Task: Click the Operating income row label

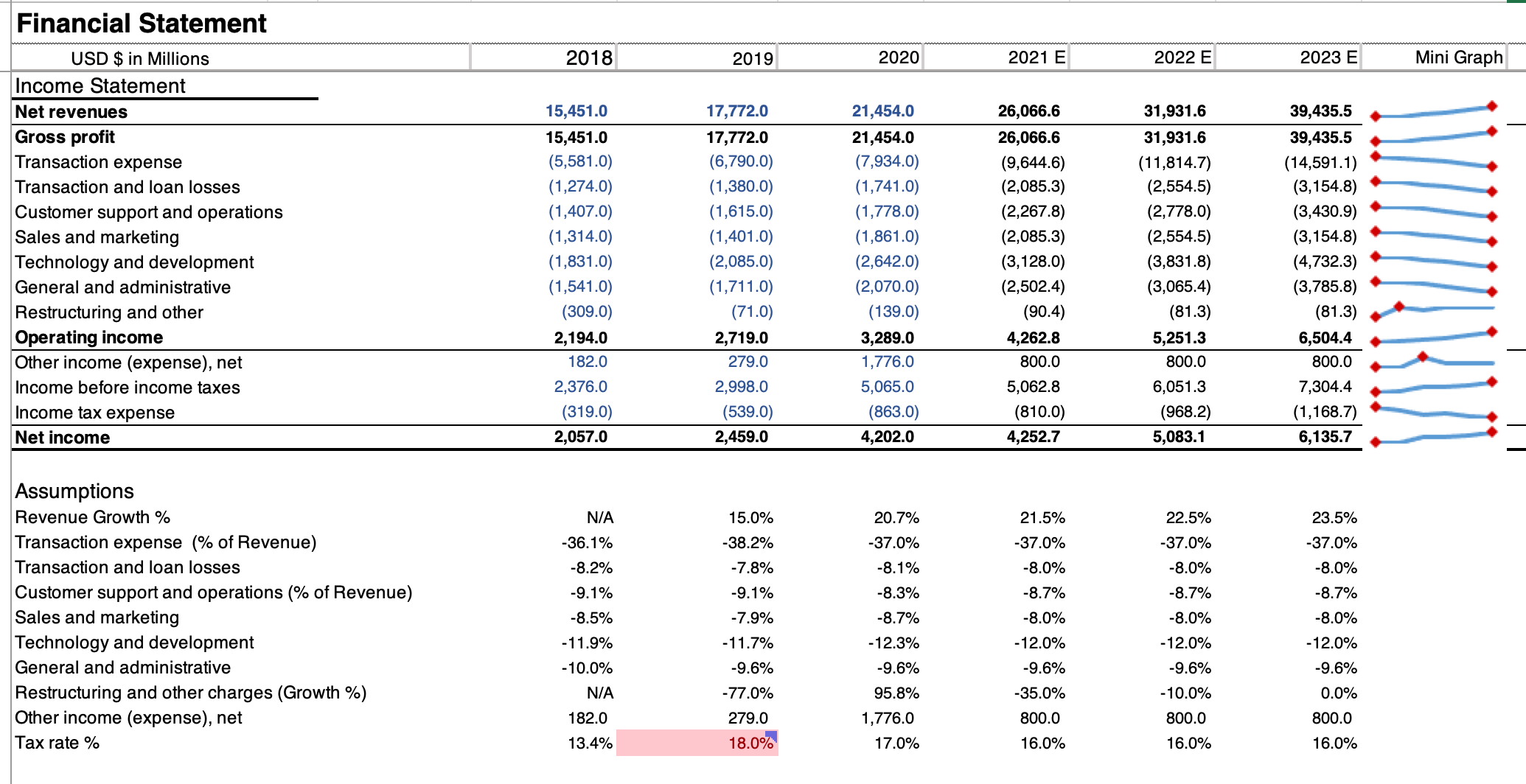Action: pyautogui.click(x=88, y=337)
